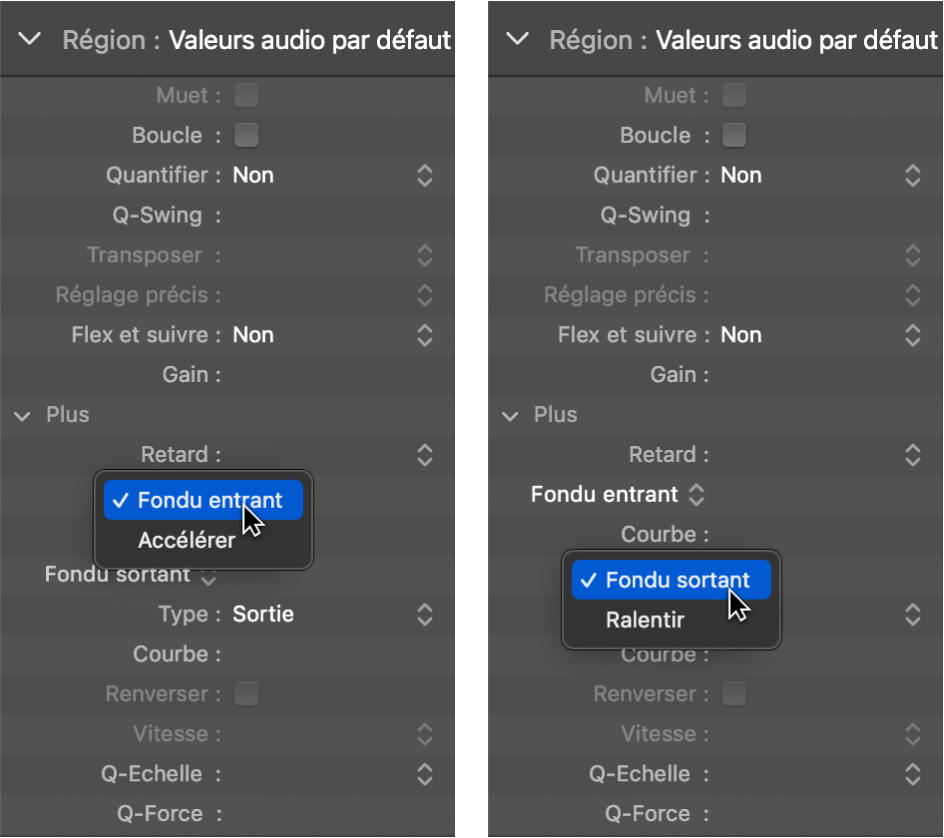Click the Retard stepper arrows in left panel
Image resolution: width=944 pixels, height=838 pixels.
point(425,455)
